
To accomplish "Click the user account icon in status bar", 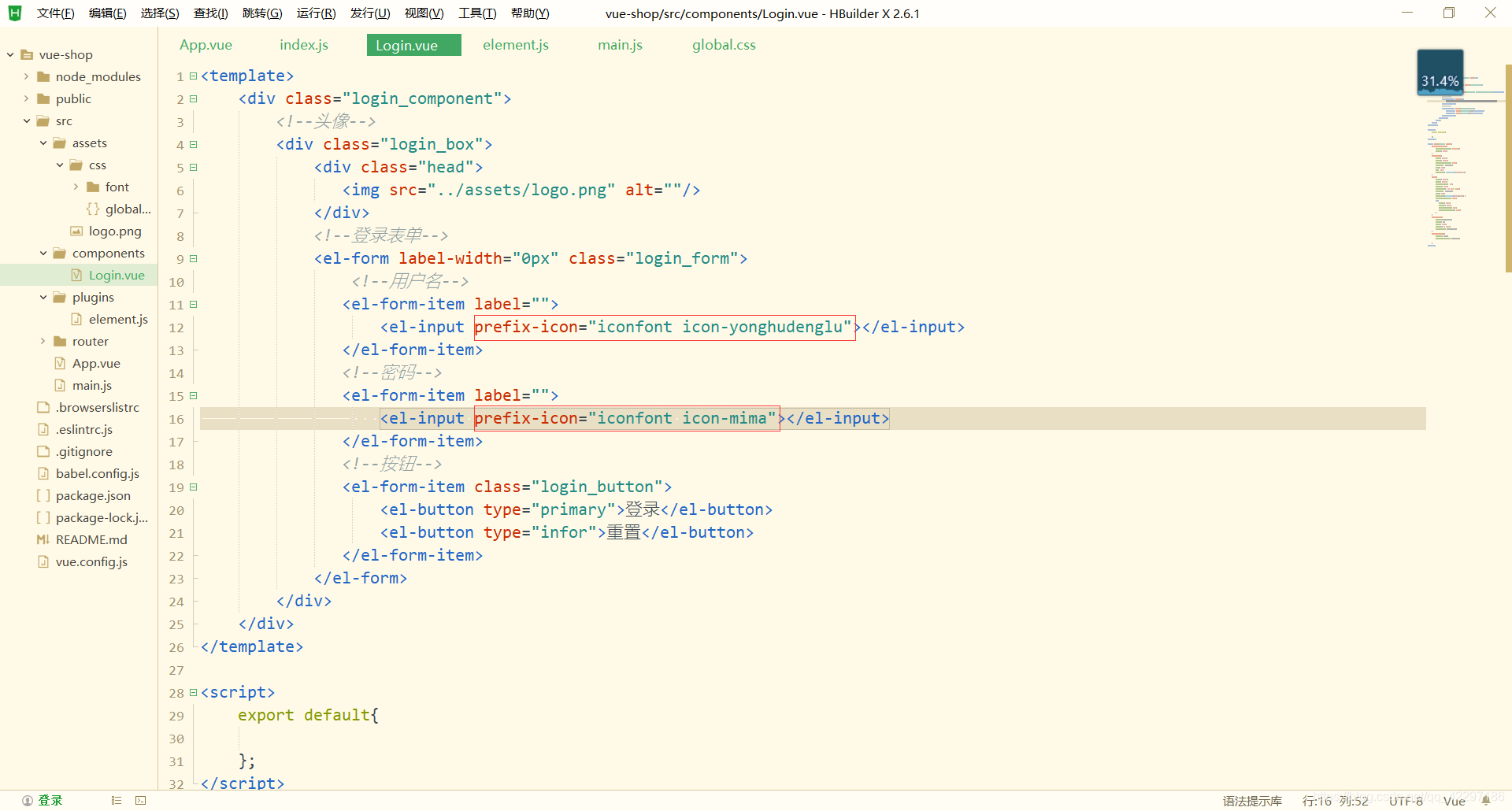I will tap(28, 801).
